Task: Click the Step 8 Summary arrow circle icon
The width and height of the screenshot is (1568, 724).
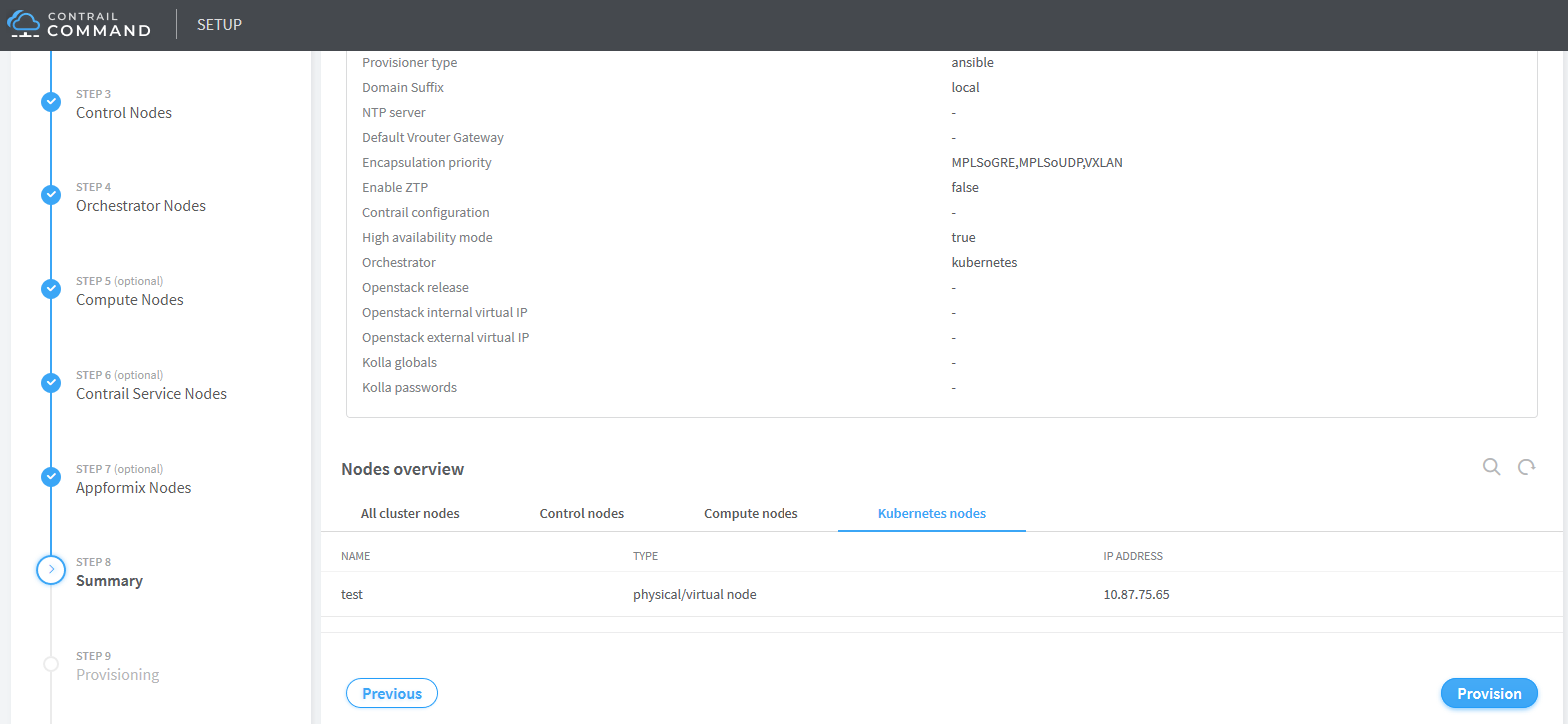Action: point(51,570)
